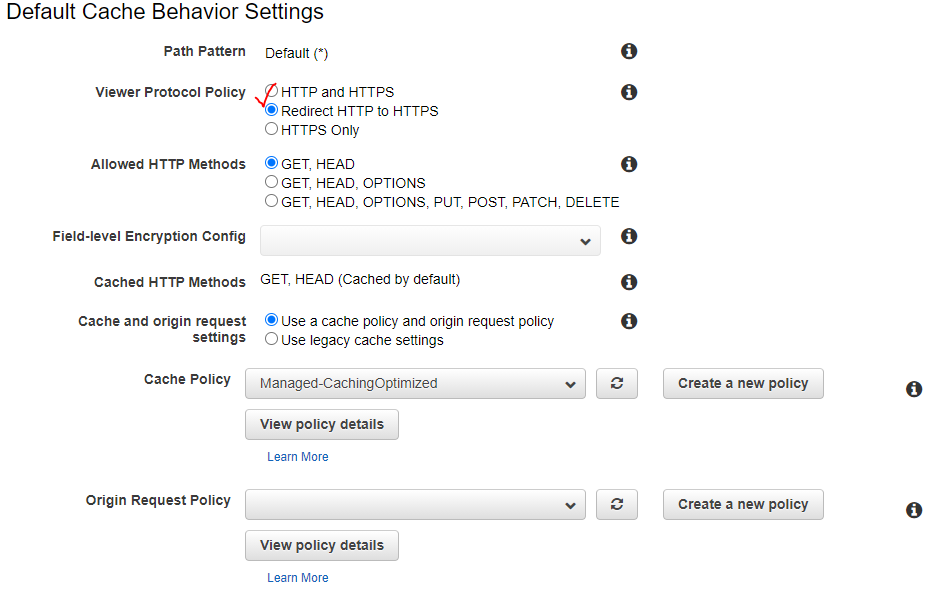The width and height of the screenshot is (952, 591).
Task: Show info tooltip for Allowed HTTP Methods
Action: pyautogui.click(x=629, y=164)
